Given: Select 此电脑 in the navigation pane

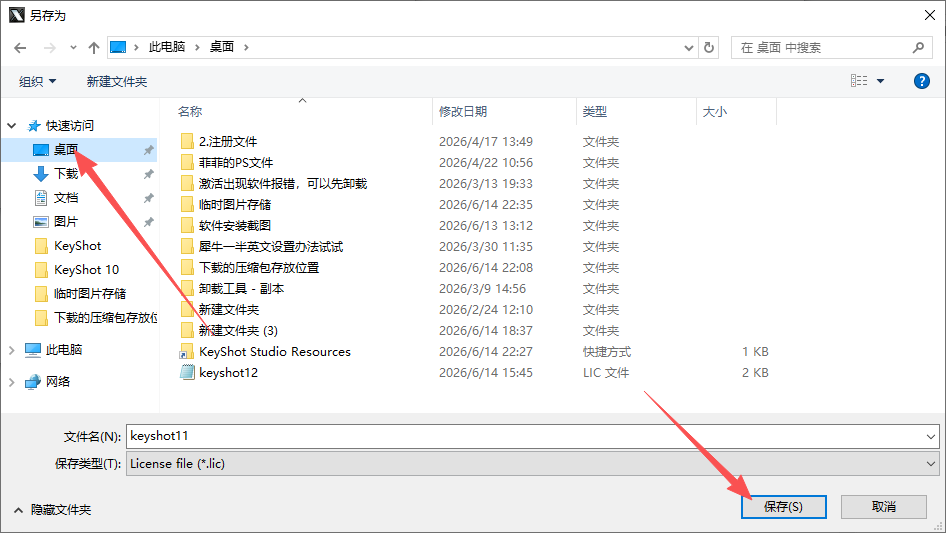Looking at the screenshot, I should 64,349.
